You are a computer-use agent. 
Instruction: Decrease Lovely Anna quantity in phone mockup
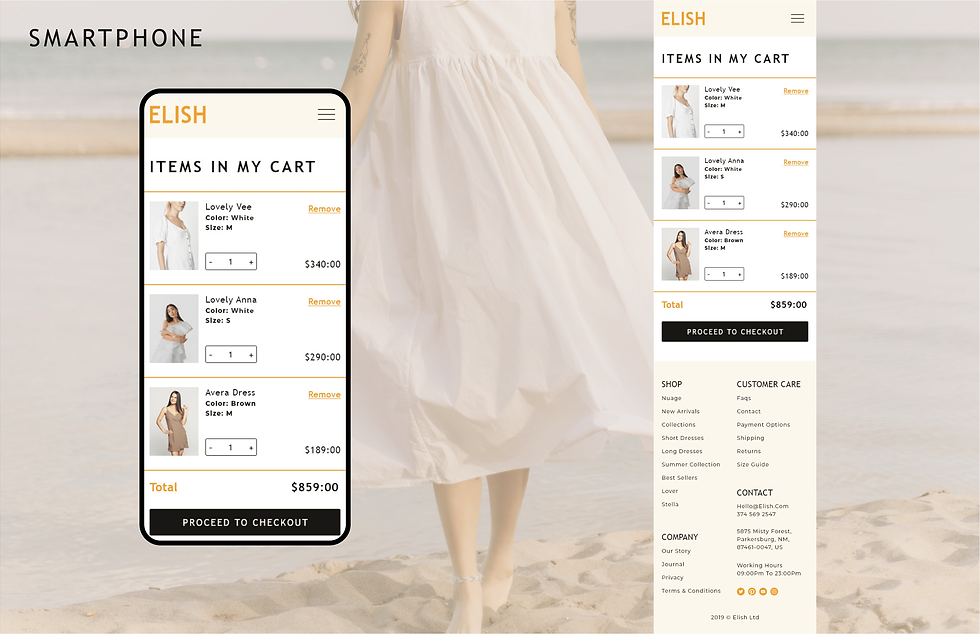pyautogui.click(x=211, y=355)
